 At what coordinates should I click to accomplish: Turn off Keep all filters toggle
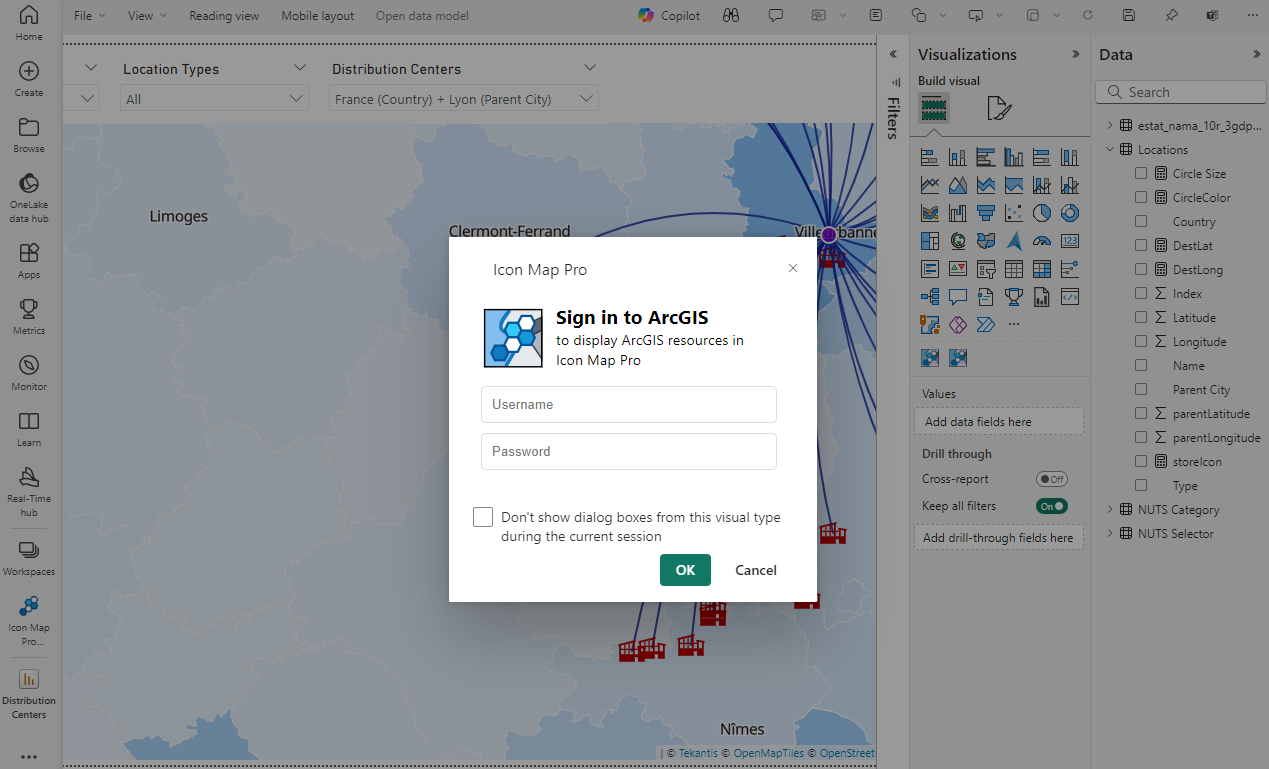(1051, 506)
